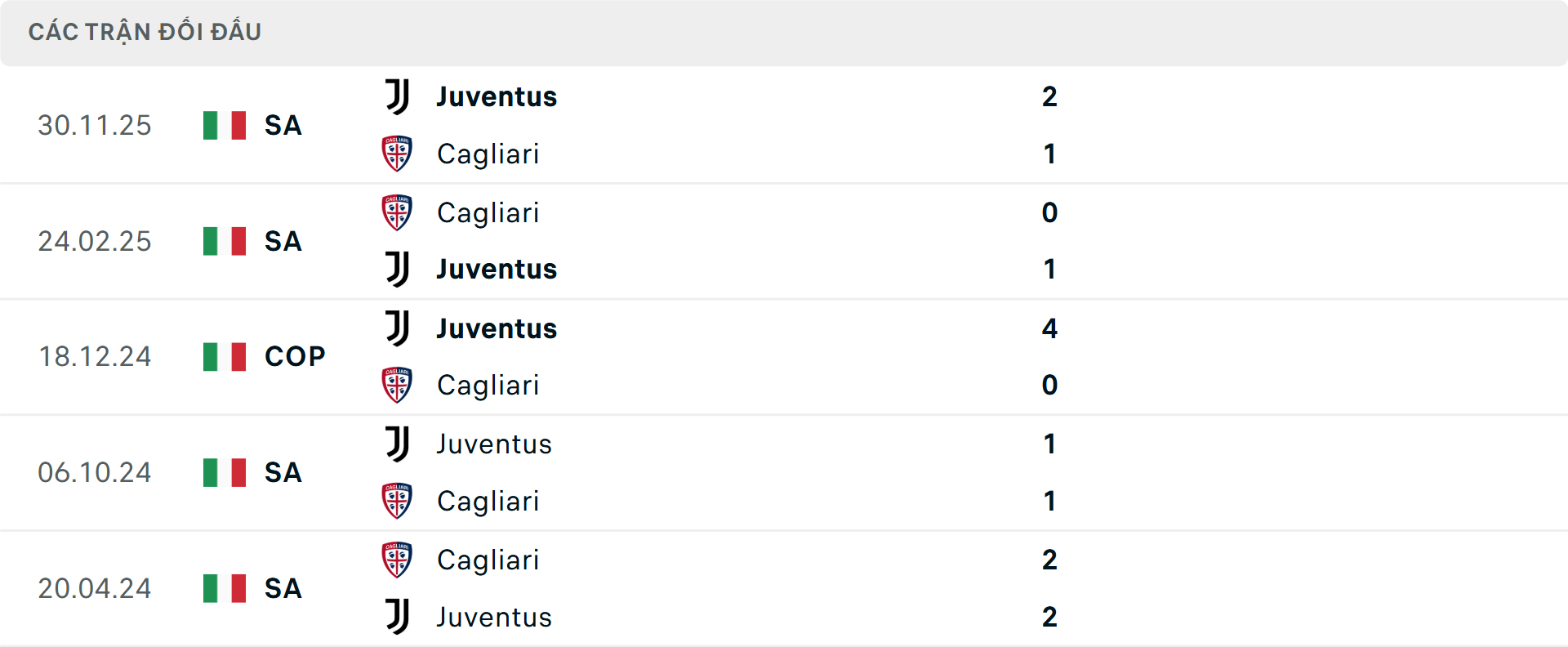The width and height of the screenshot is (1568, 647).
Task: Click the score 4 in the COP match
Action: click(x=1049, y=328)
